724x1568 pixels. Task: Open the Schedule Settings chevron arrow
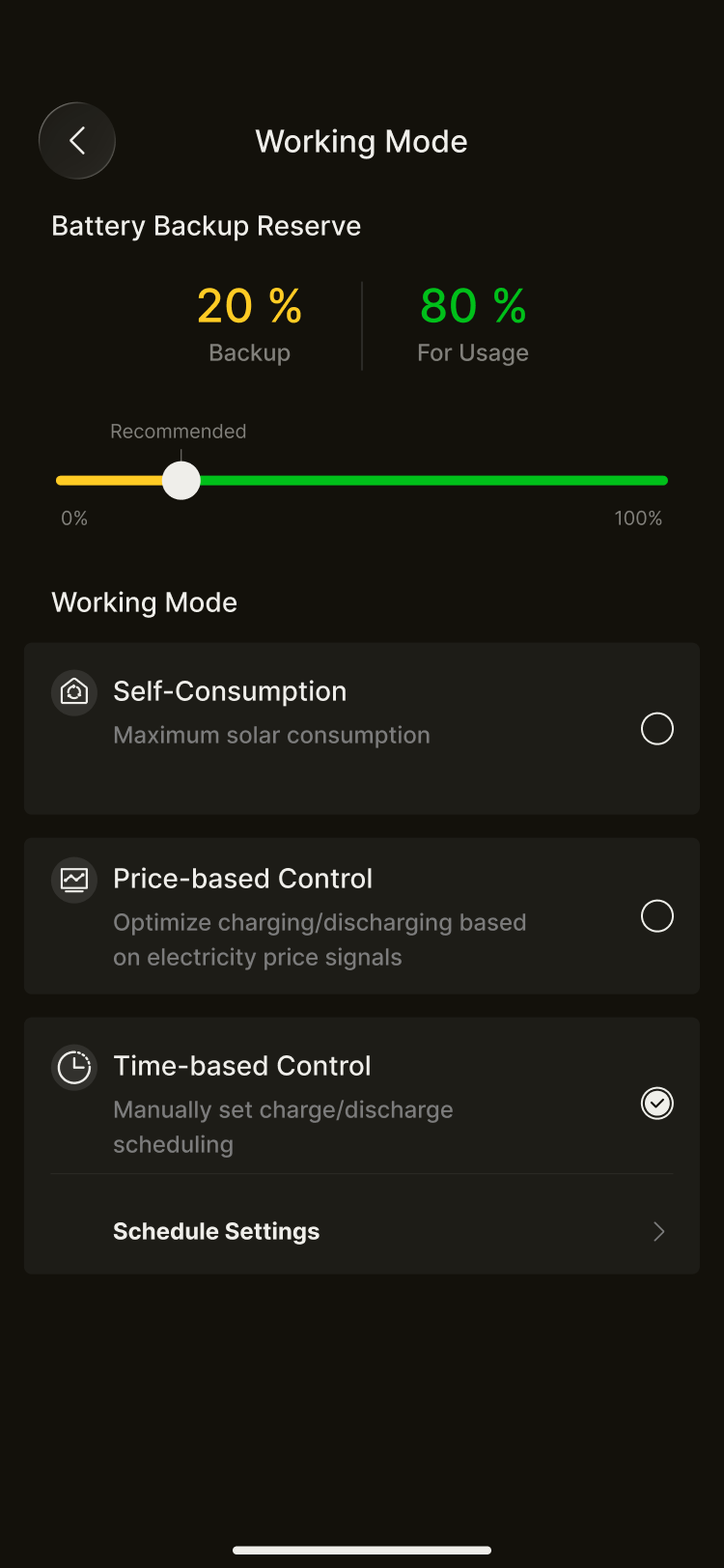[x=658, y=1231]
